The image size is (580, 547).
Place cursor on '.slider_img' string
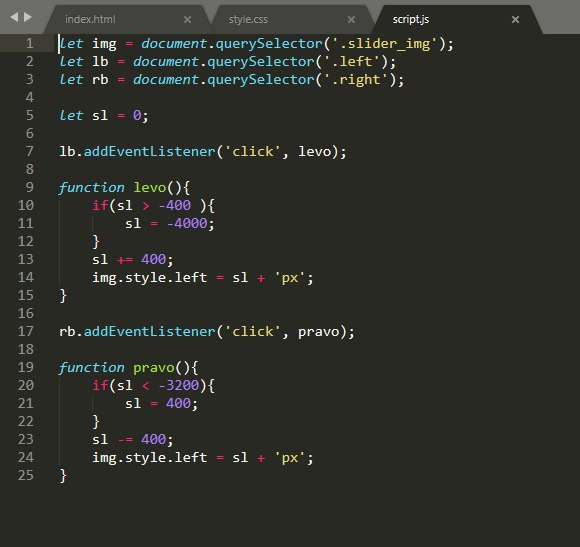click(385, 44)
